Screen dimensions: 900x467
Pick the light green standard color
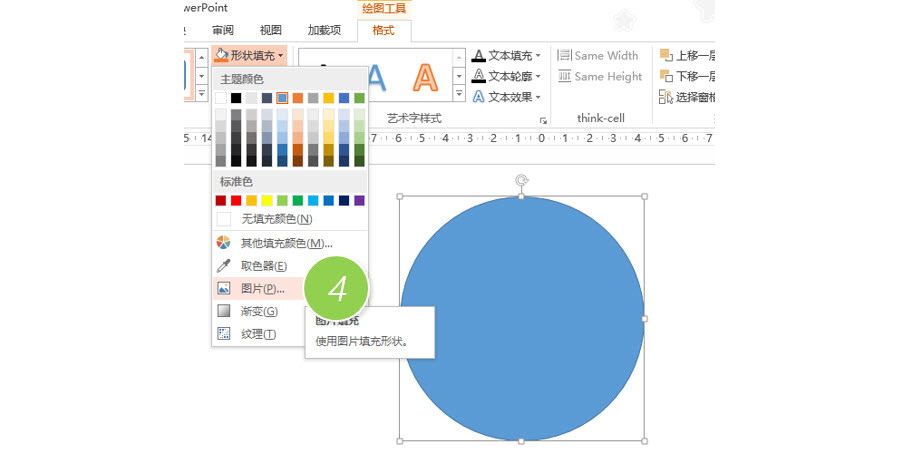(282, 200)
